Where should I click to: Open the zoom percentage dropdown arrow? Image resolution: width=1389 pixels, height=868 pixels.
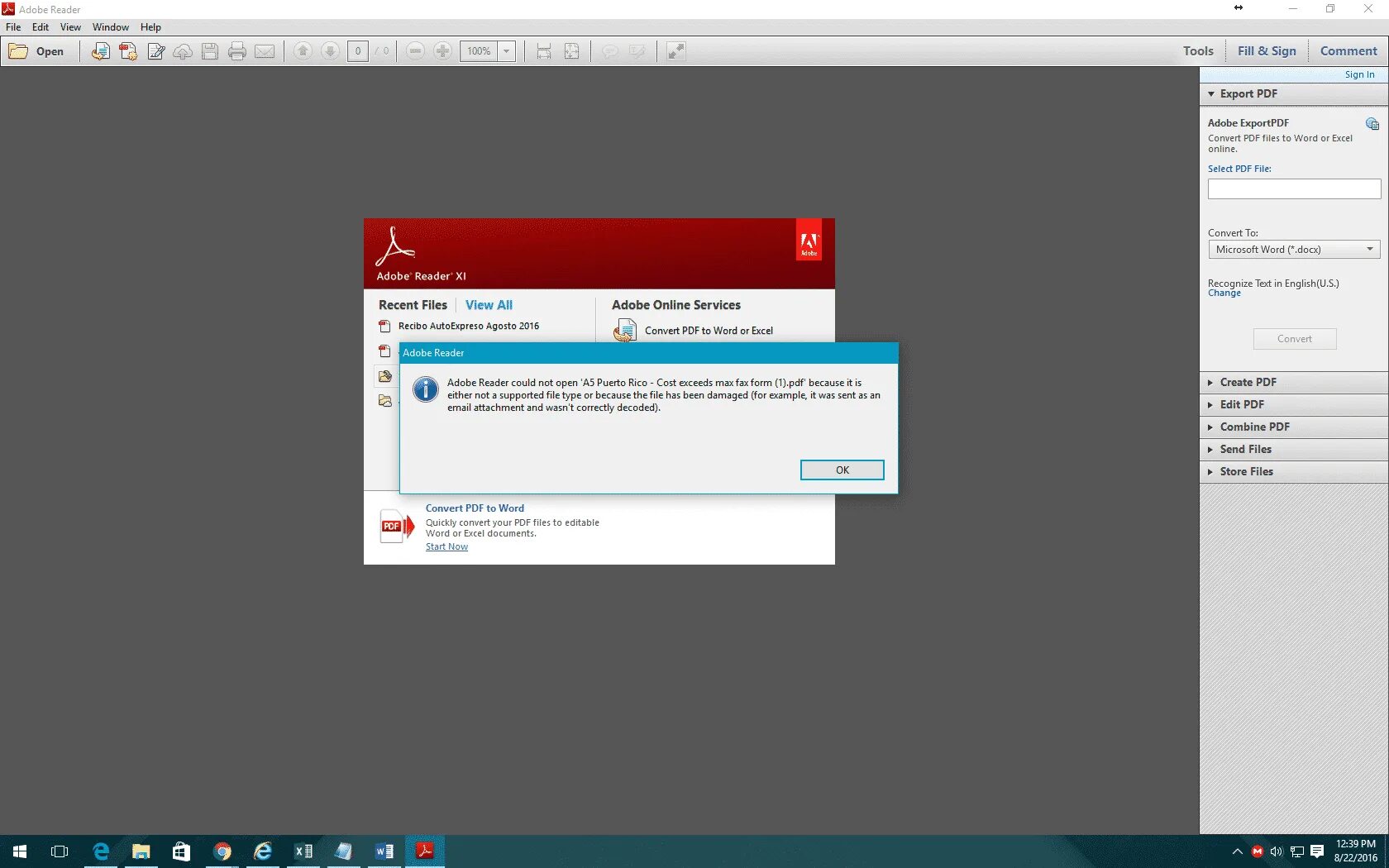point(507,51)
